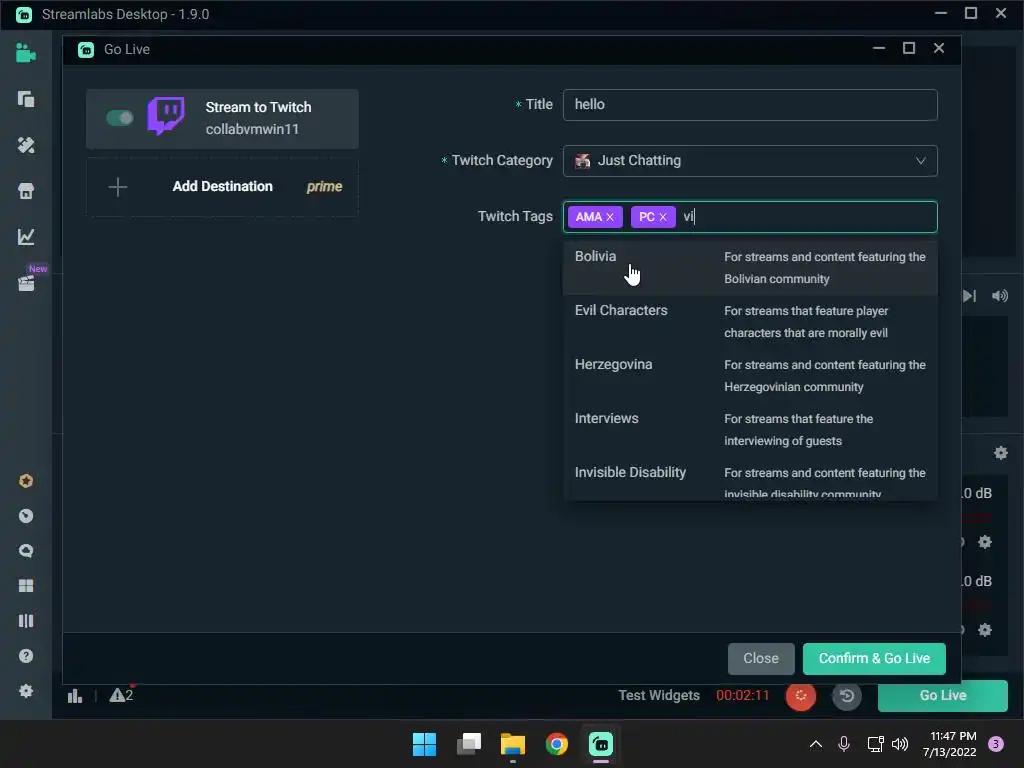Open Google Chrome on taskbar
The height and width of the screenshot is (768, 1024).
pyautogui.click(x=557, y=744)
